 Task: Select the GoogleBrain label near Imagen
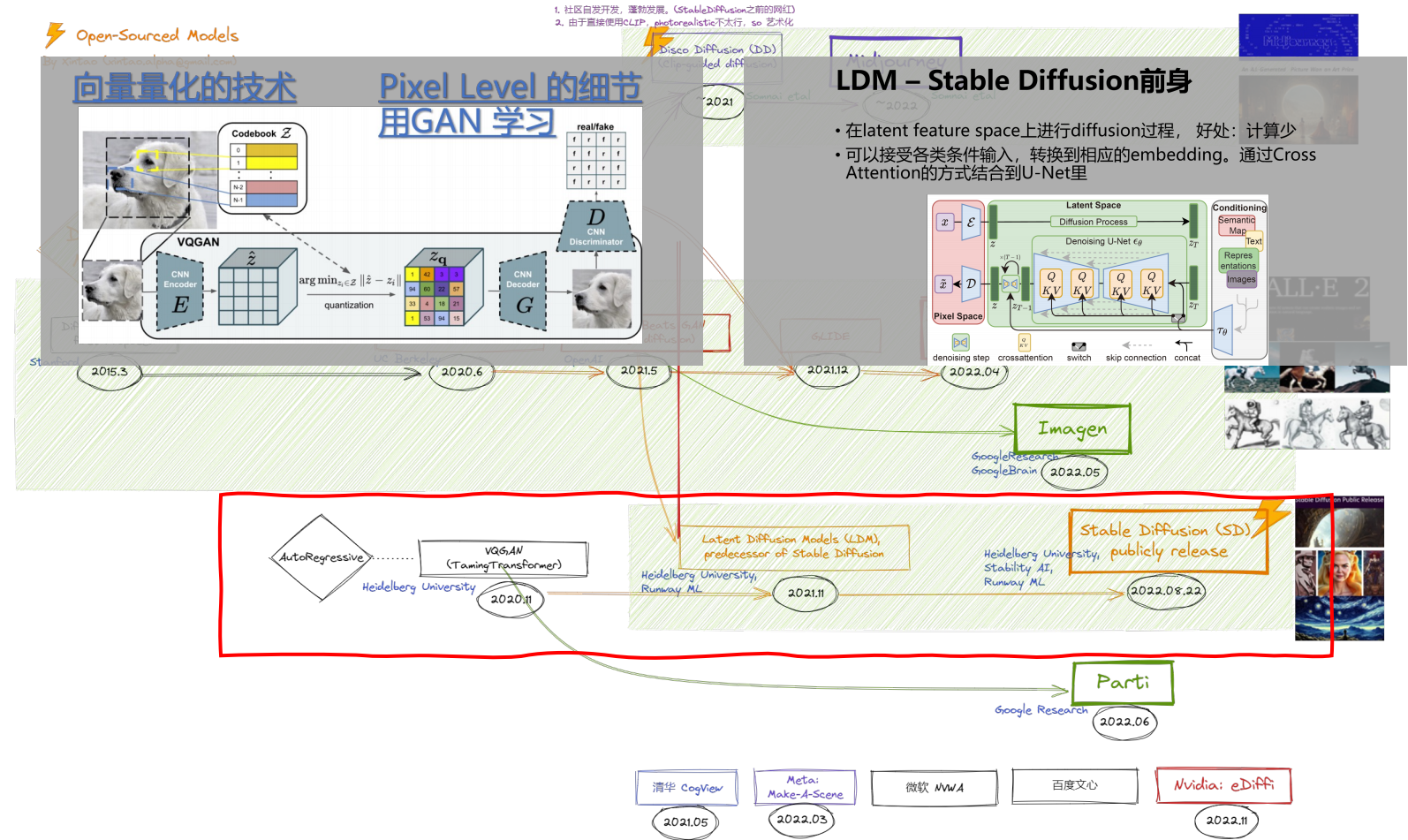coord(1004,471)
